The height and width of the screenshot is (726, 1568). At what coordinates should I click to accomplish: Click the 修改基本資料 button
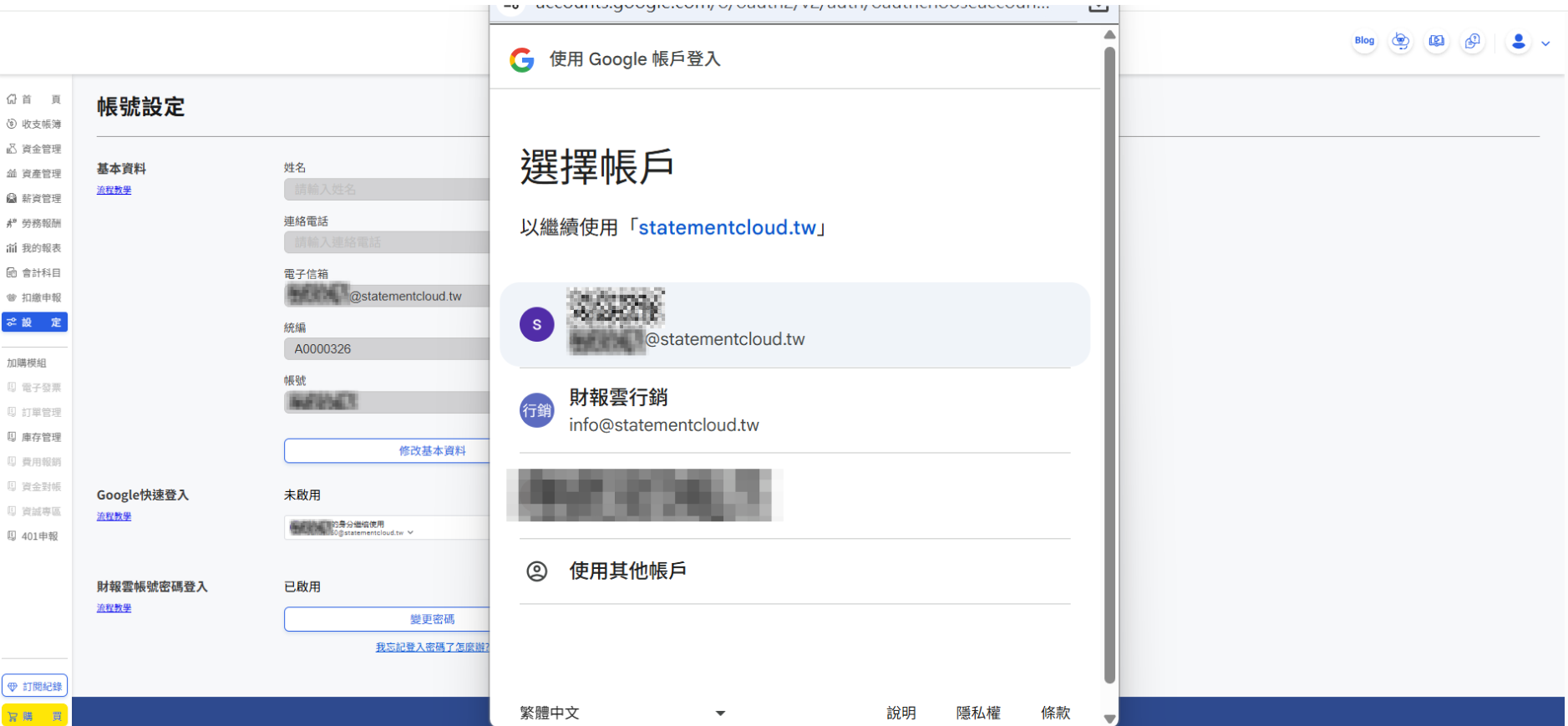tap(387, 450)
